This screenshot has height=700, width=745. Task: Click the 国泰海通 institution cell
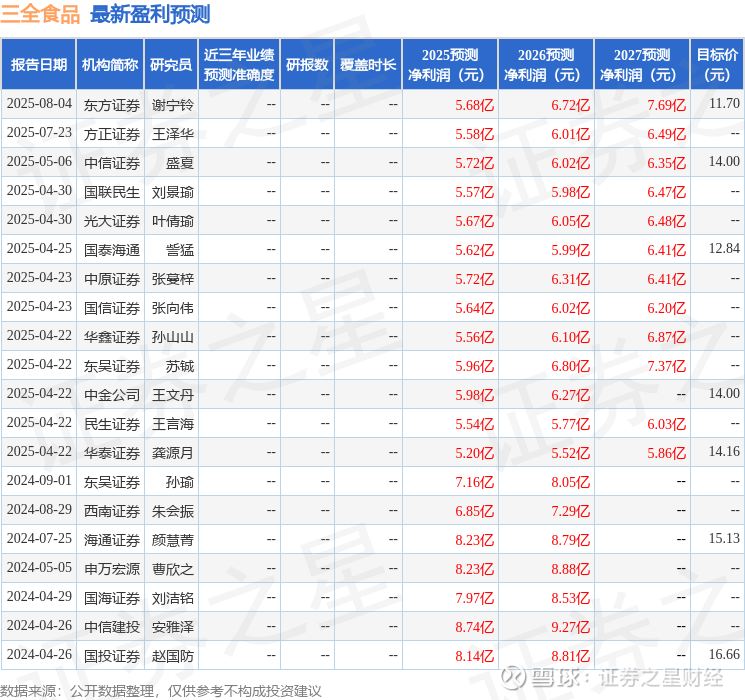pos(112,250)
